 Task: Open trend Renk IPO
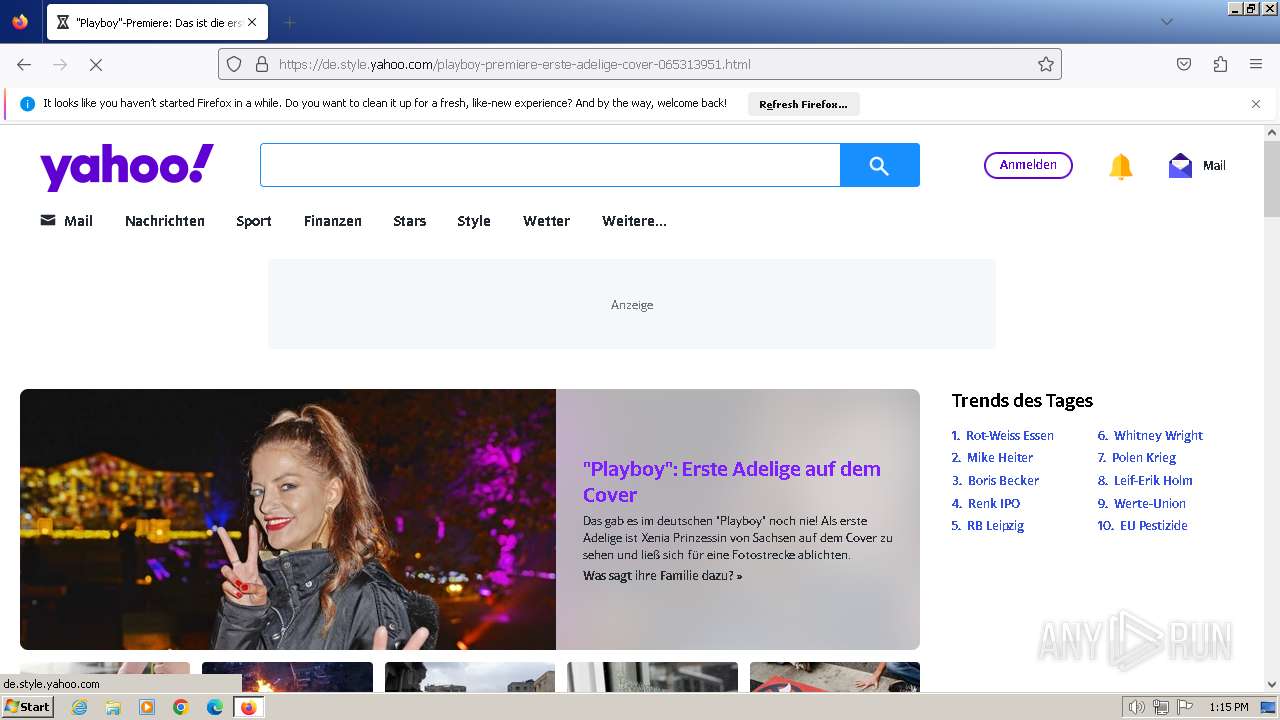click(994, 503)
